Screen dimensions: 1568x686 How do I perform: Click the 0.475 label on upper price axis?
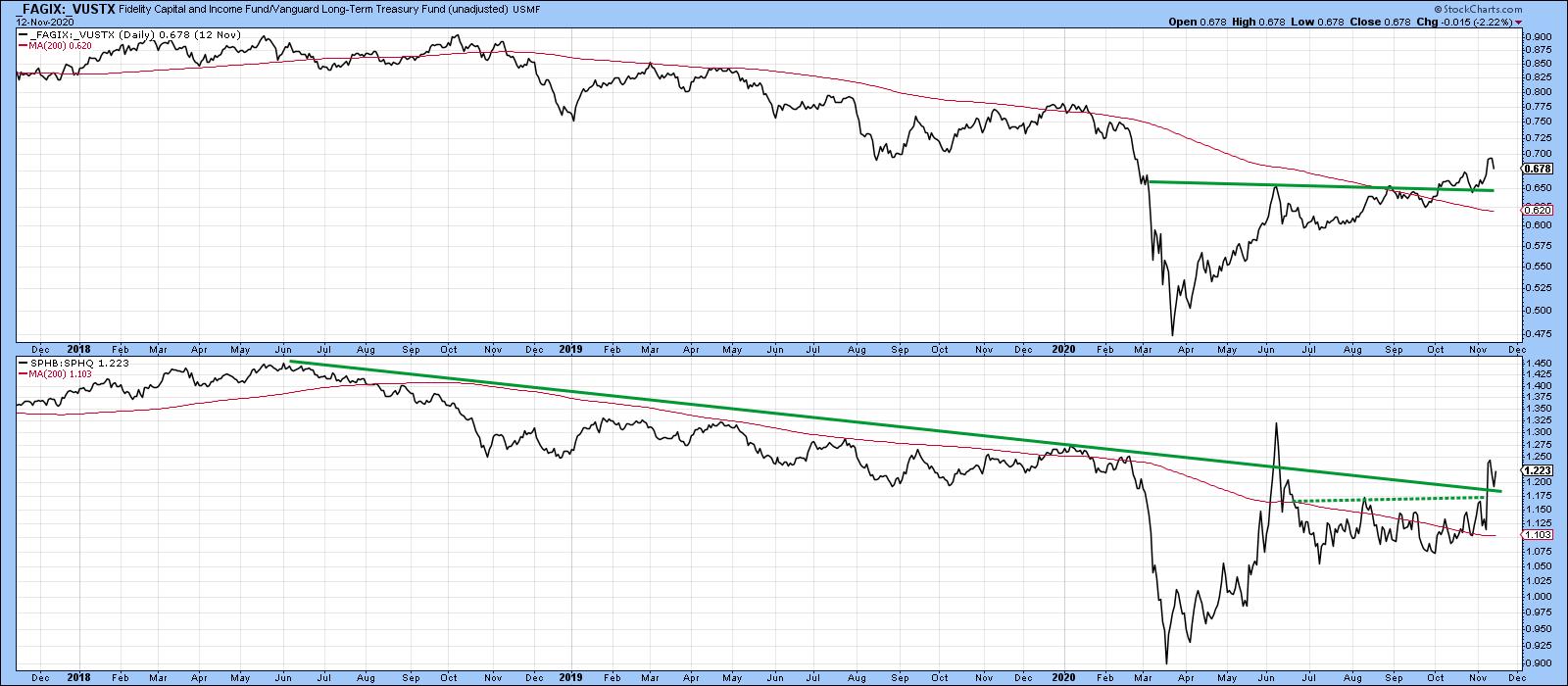pyautogui.click(x=1538, y=333)
